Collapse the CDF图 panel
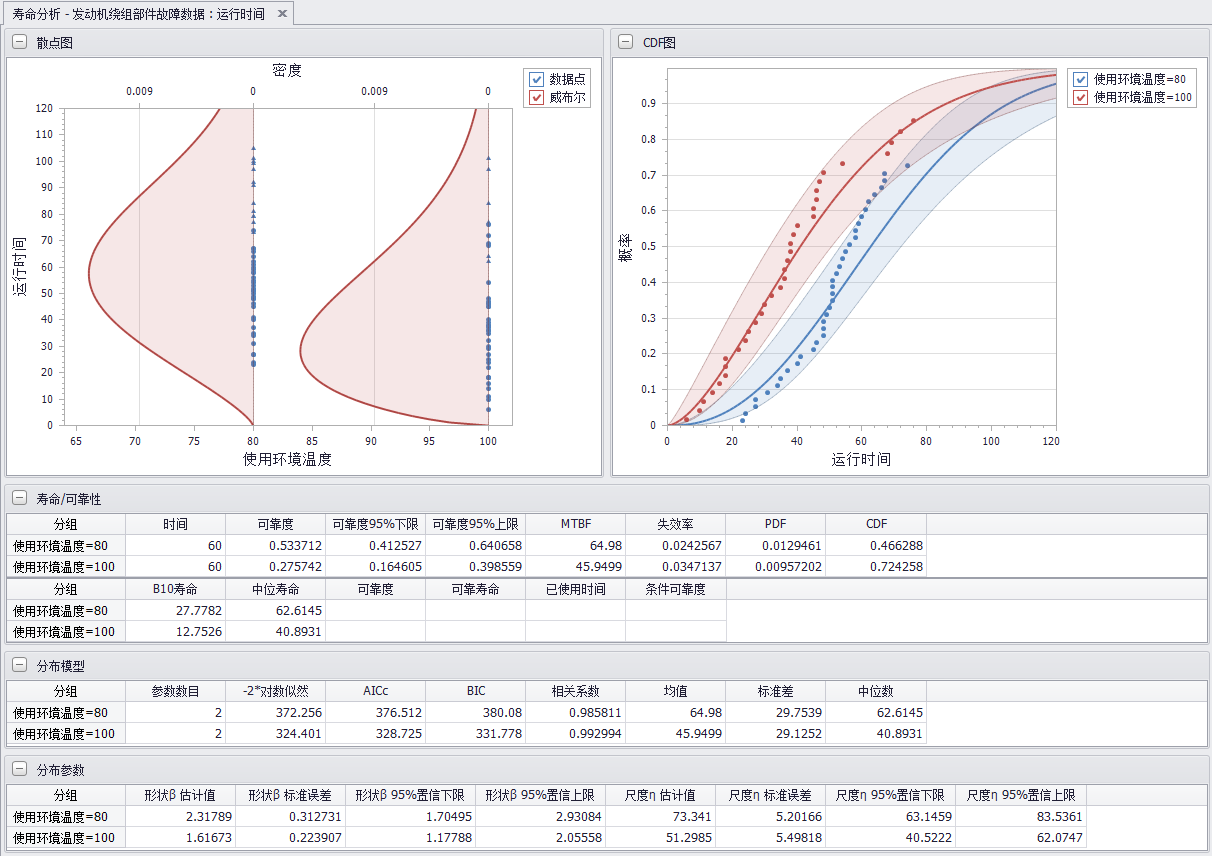 pos(626,42)
